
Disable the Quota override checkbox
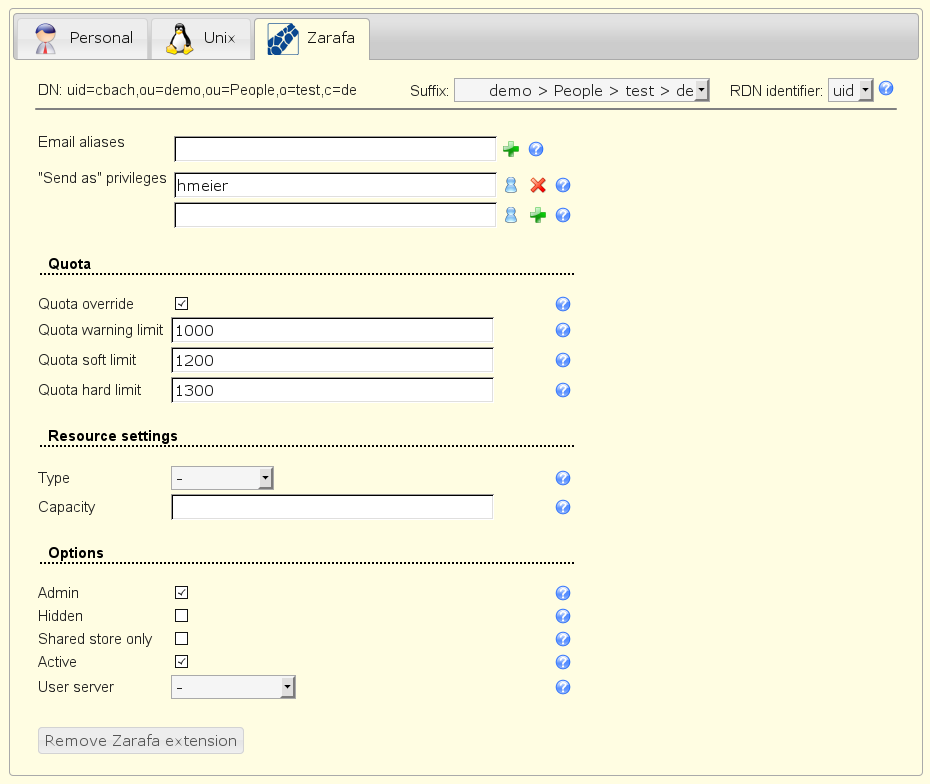(182, 304)
